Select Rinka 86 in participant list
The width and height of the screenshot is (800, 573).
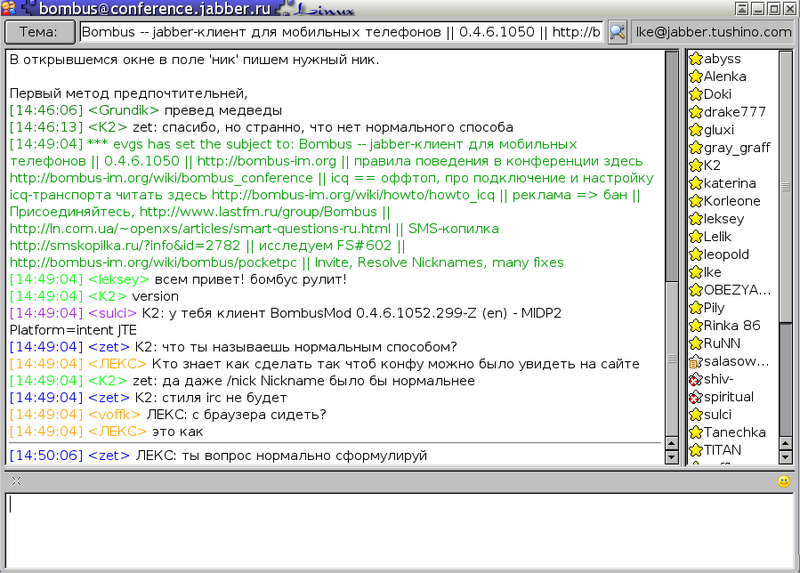732,325
